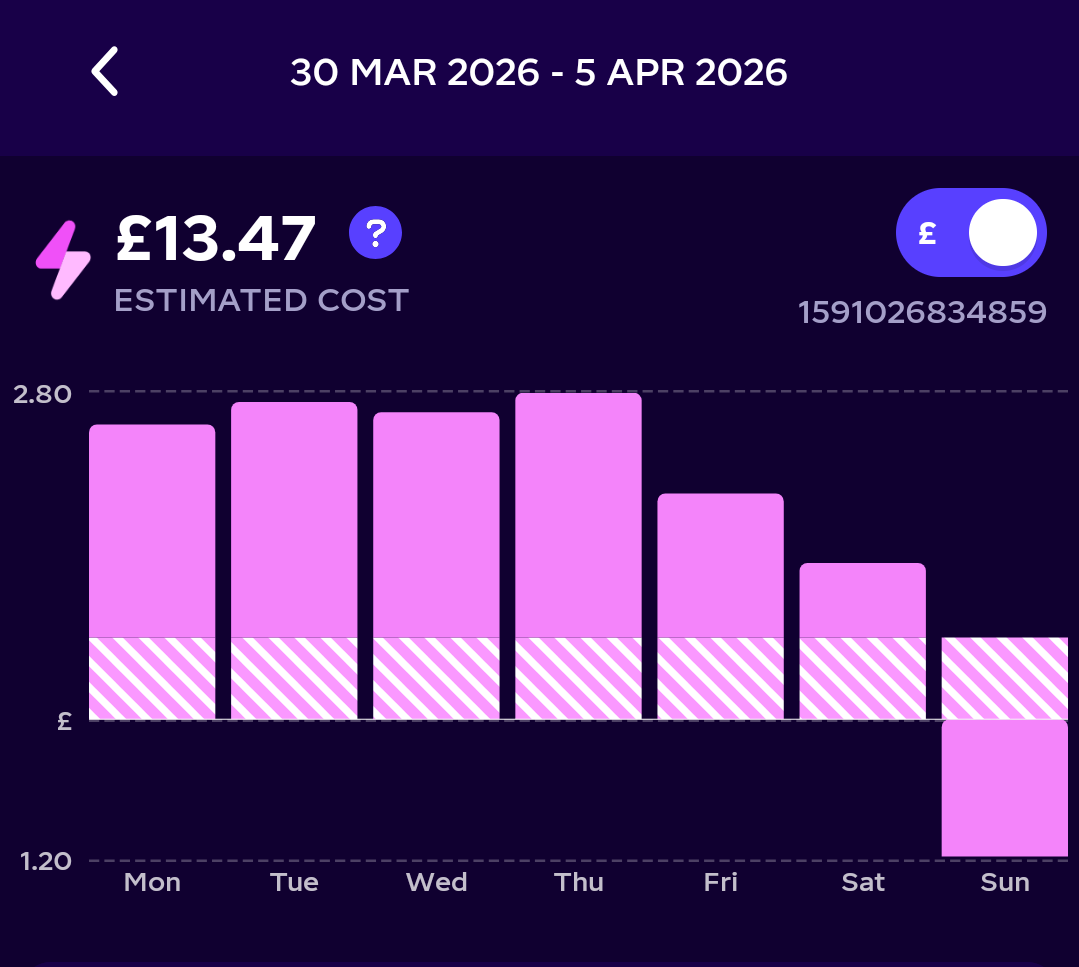Tap the Thu day label
The height and width of the screenshot is (967, 1079).
coord(579,882)
